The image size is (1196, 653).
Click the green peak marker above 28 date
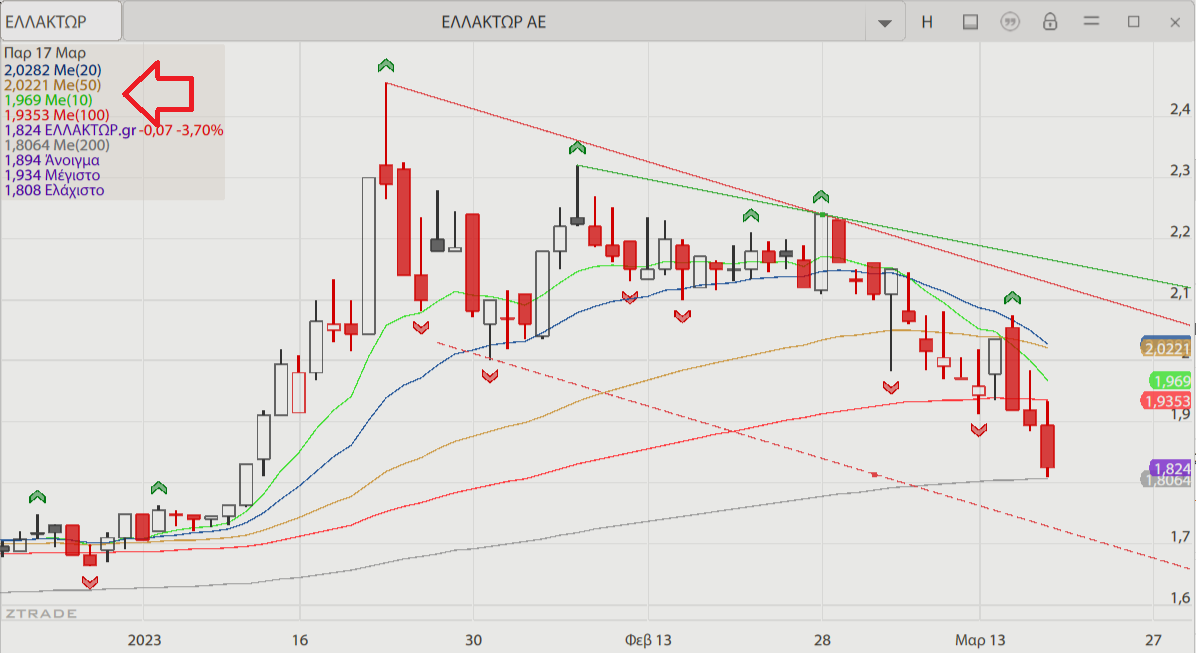pos(820,197)
